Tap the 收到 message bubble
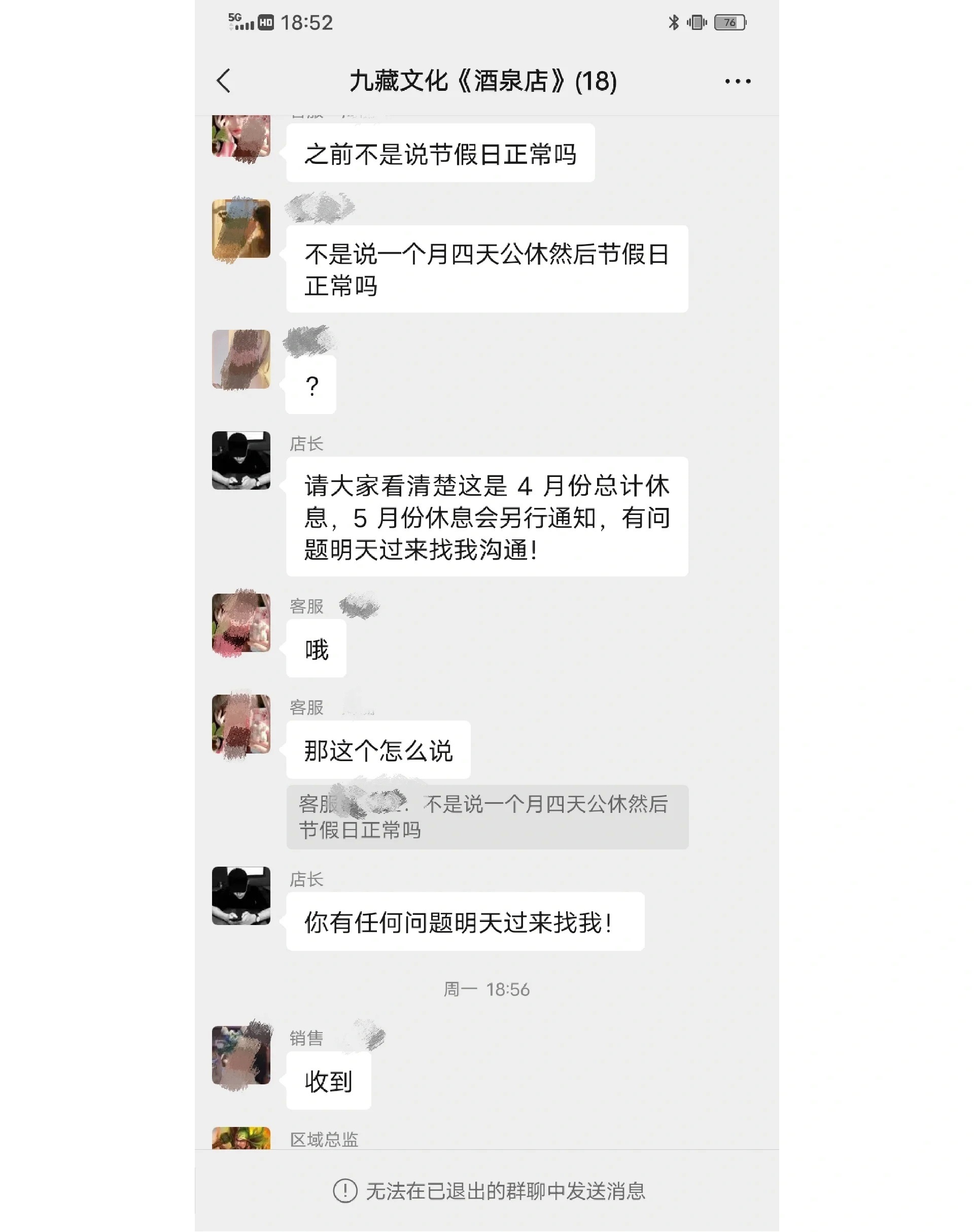 (328, 1080)
